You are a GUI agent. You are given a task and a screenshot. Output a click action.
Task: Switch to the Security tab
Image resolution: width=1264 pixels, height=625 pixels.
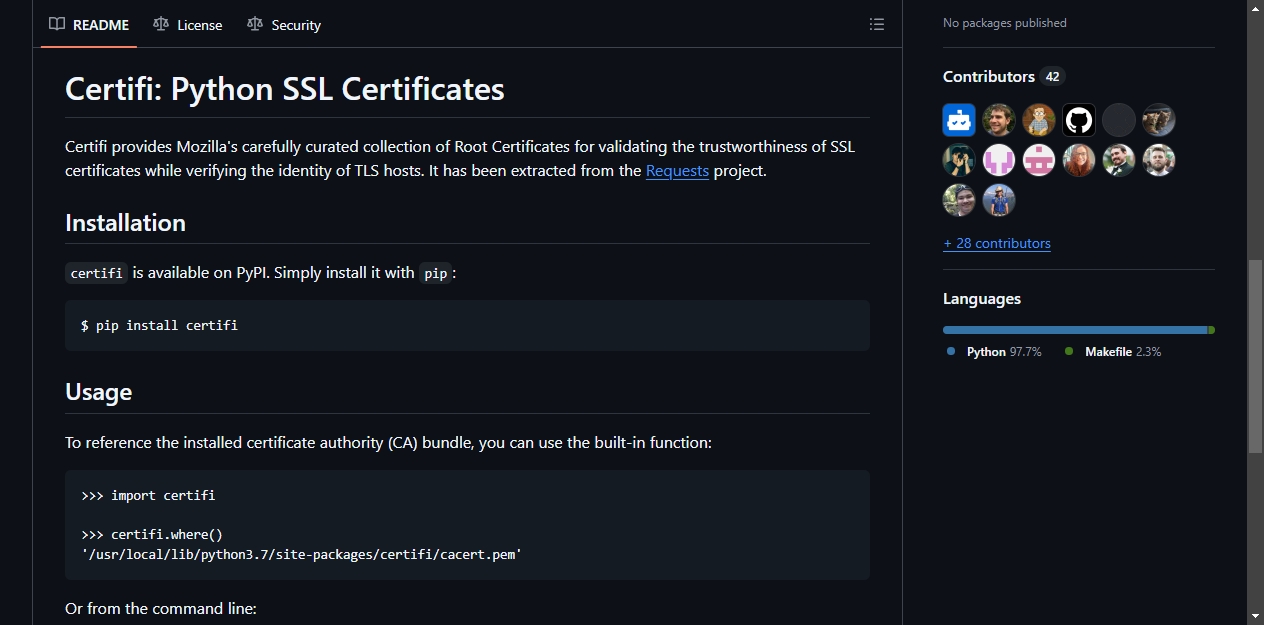point(284,24)
